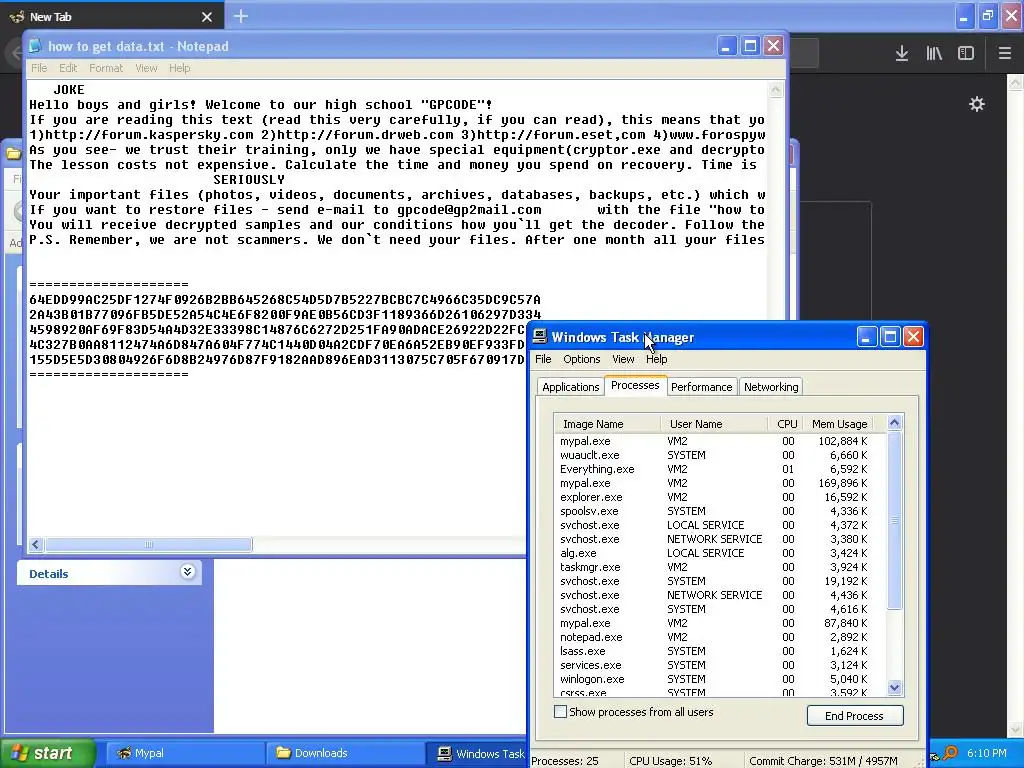Toggle the browser sidebar icon

click(966, 54)
